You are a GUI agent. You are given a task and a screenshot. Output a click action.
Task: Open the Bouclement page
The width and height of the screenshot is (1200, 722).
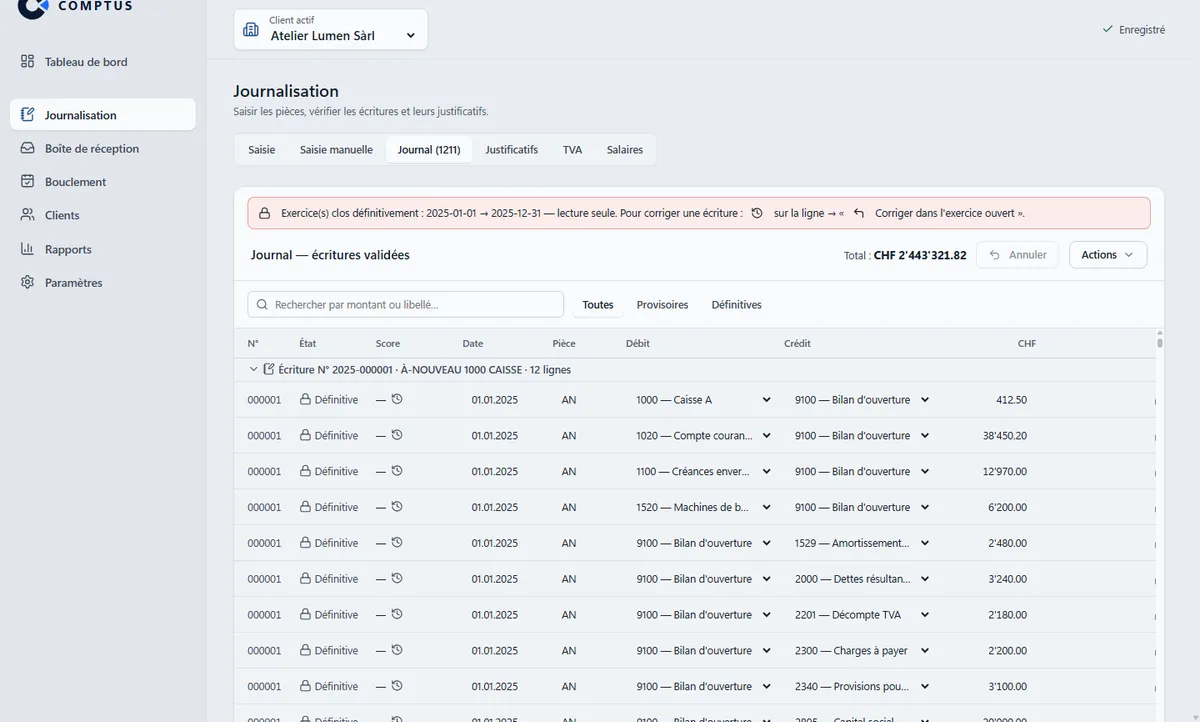103,182
